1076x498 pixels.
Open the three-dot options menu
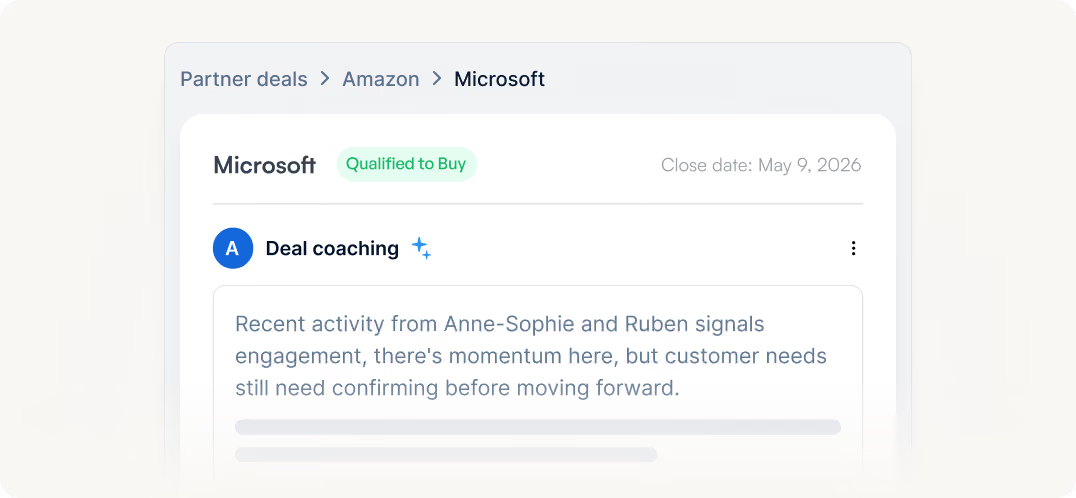click(853, 248)
